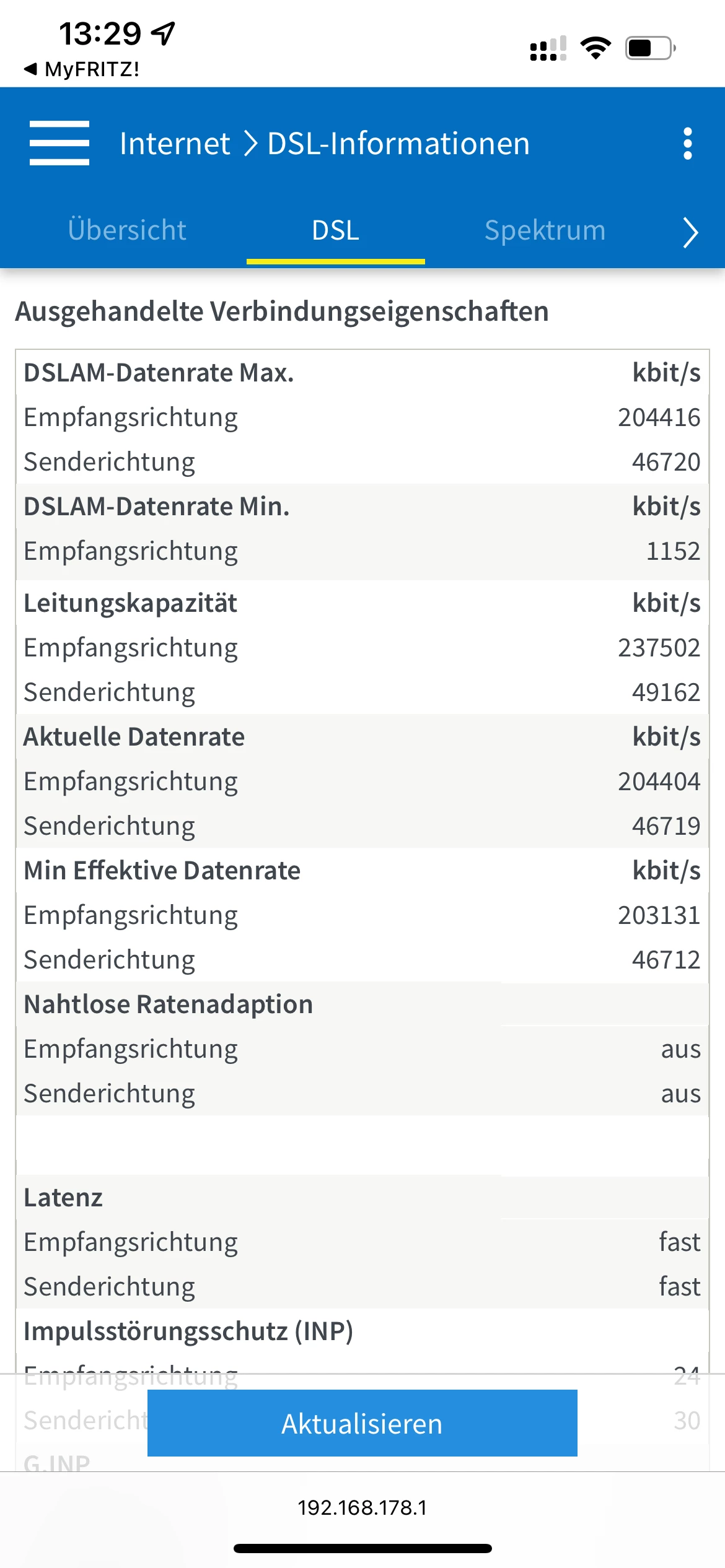Select the DSL tab
725x1568 pixels.
pos(335,230)
